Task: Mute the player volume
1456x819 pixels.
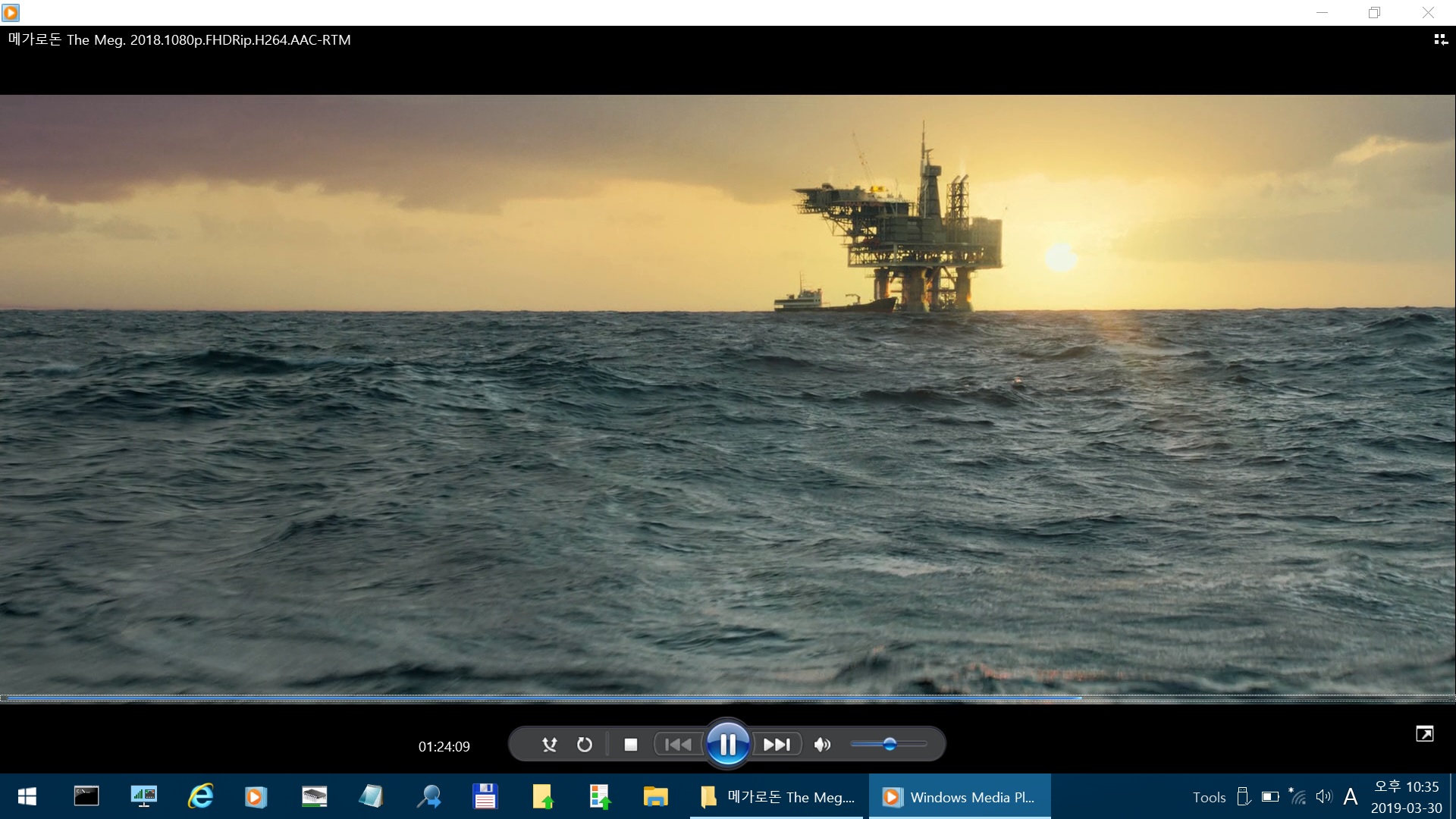Action: (823, 745)
